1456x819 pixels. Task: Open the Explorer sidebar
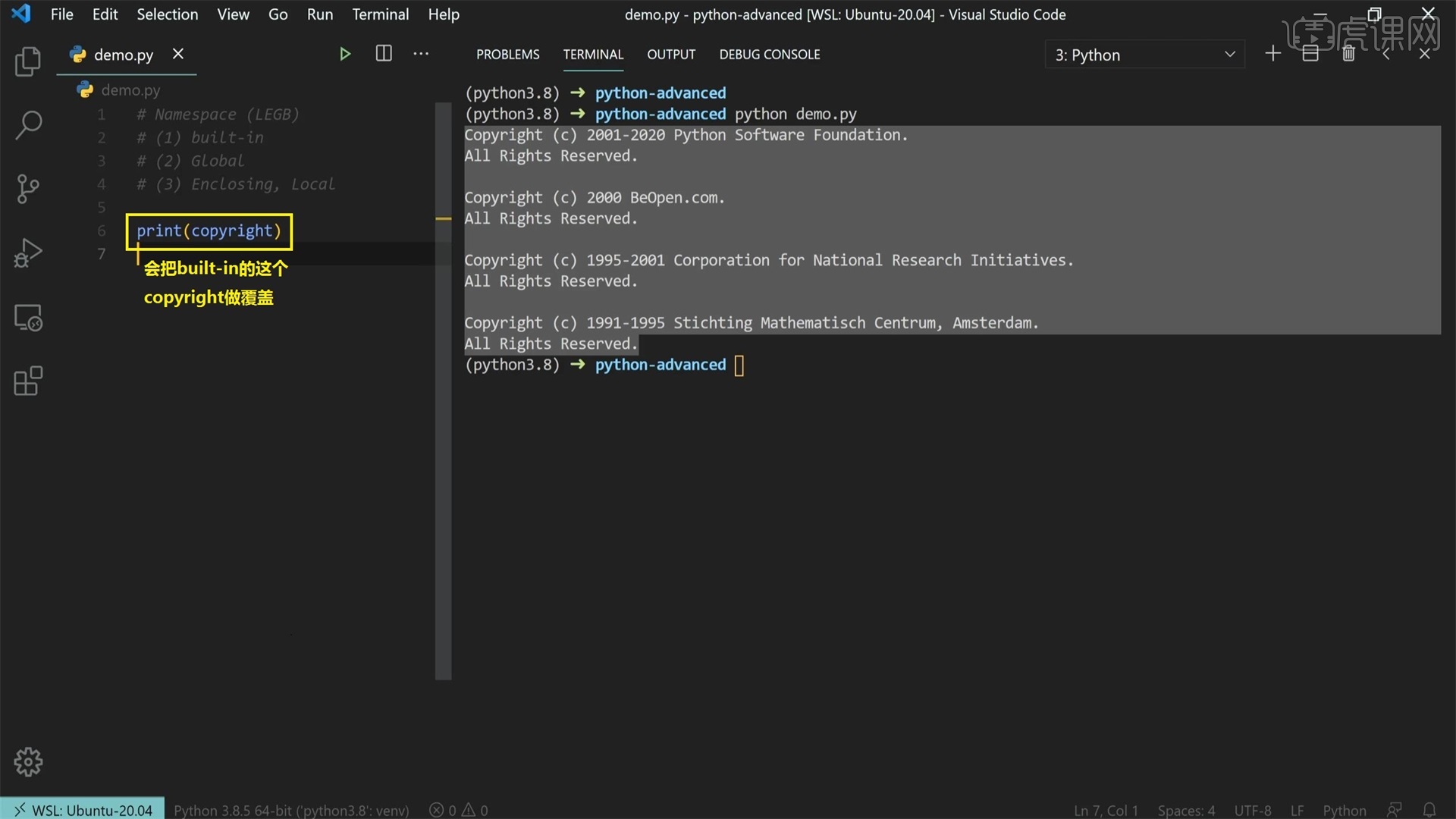28,62
